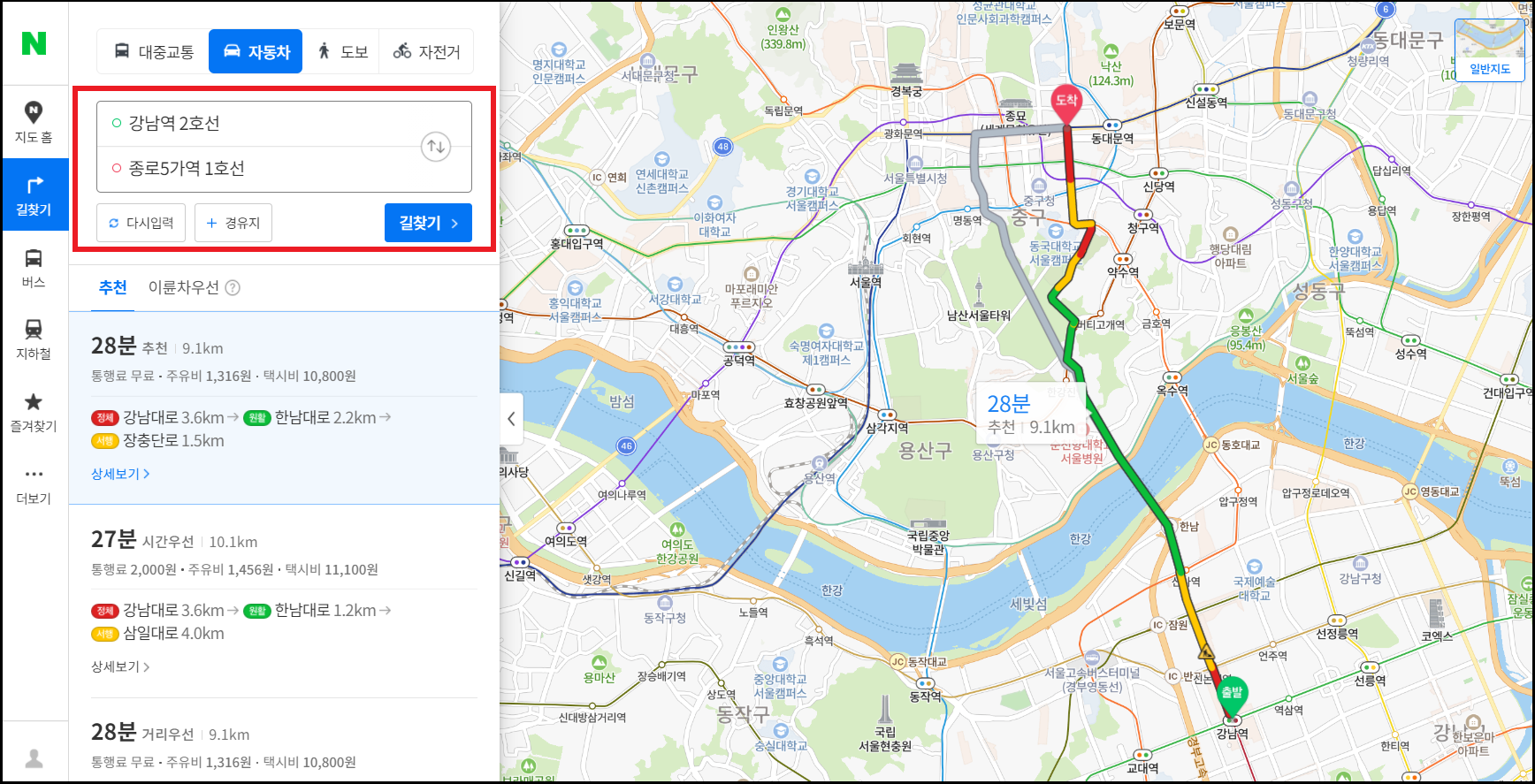Click 장충단로 1.5km segment
1535x784 pixels.
click(173, 440)
